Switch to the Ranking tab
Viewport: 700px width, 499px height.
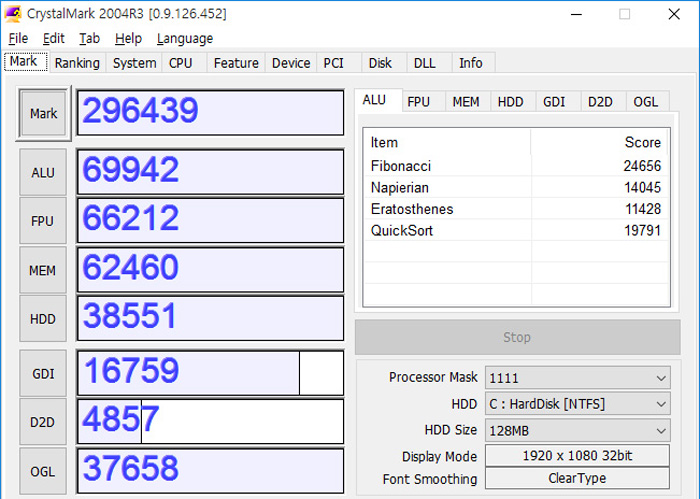(x=77, y=63)
